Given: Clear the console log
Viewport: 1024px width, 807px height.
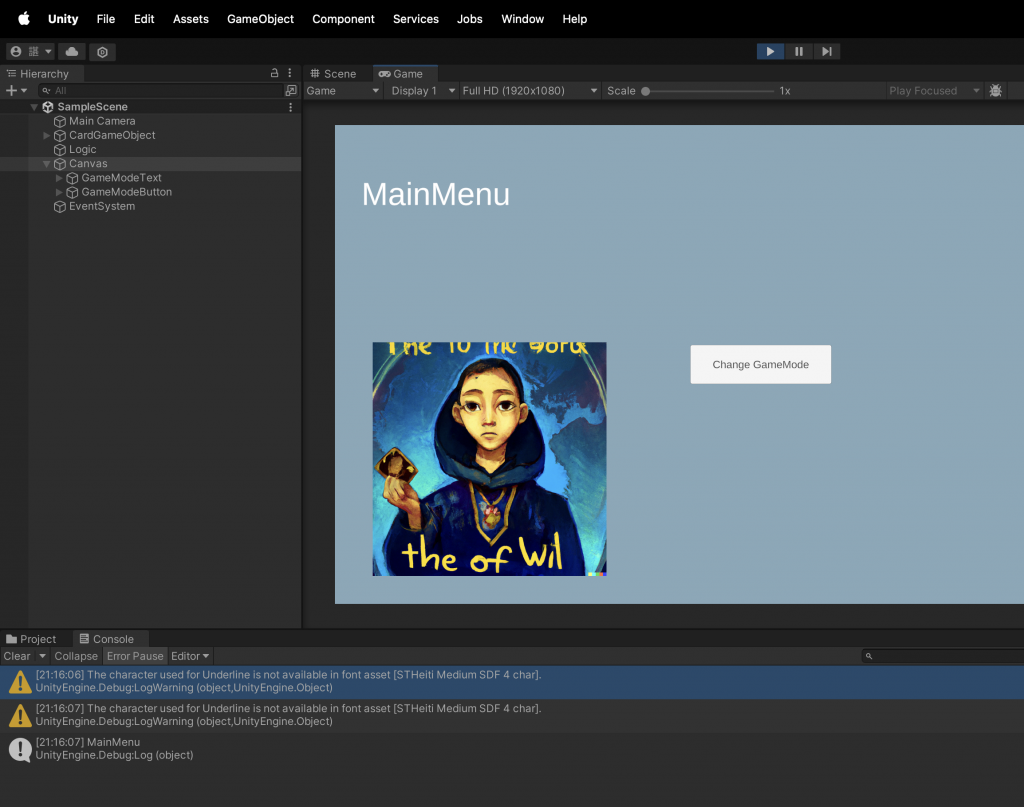Looking at the screenshot, I should click(17, 656).
